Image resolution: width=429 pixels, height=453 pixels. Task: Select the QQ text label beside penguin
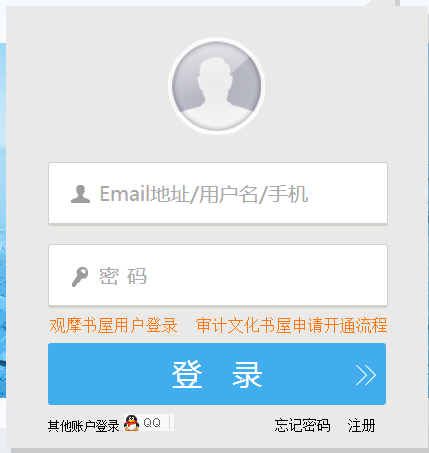152,423
